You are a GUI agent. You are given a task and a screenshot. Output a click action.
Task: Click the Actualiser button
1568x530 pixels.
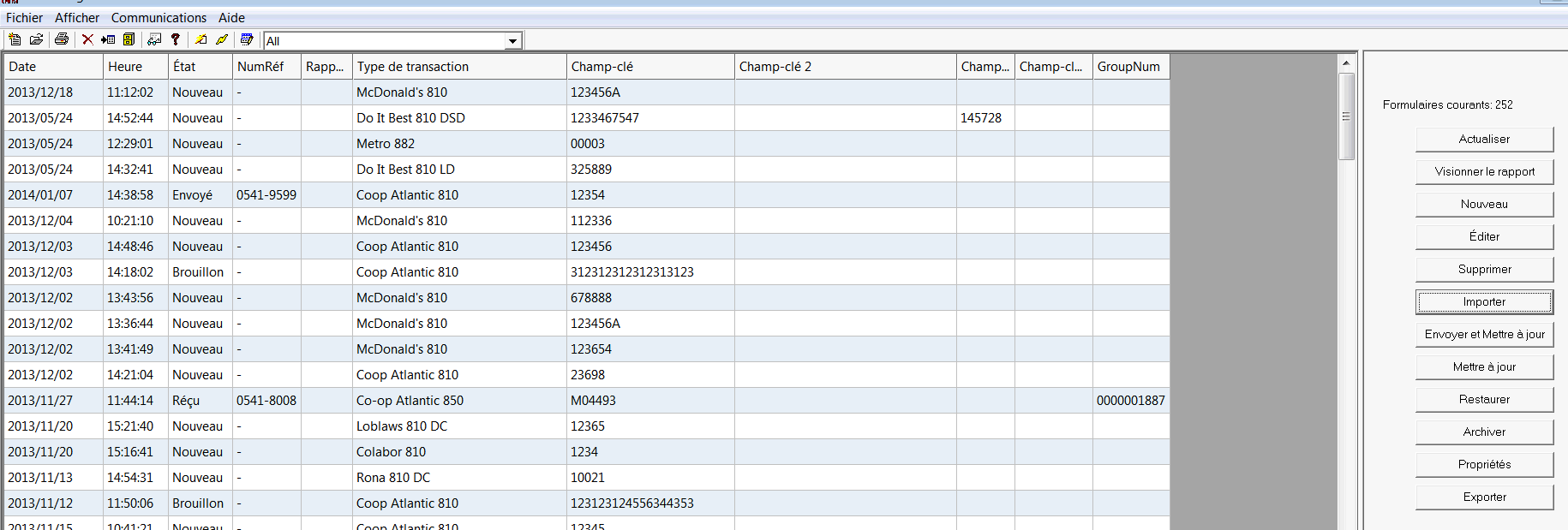click(x=1484, y=140)
